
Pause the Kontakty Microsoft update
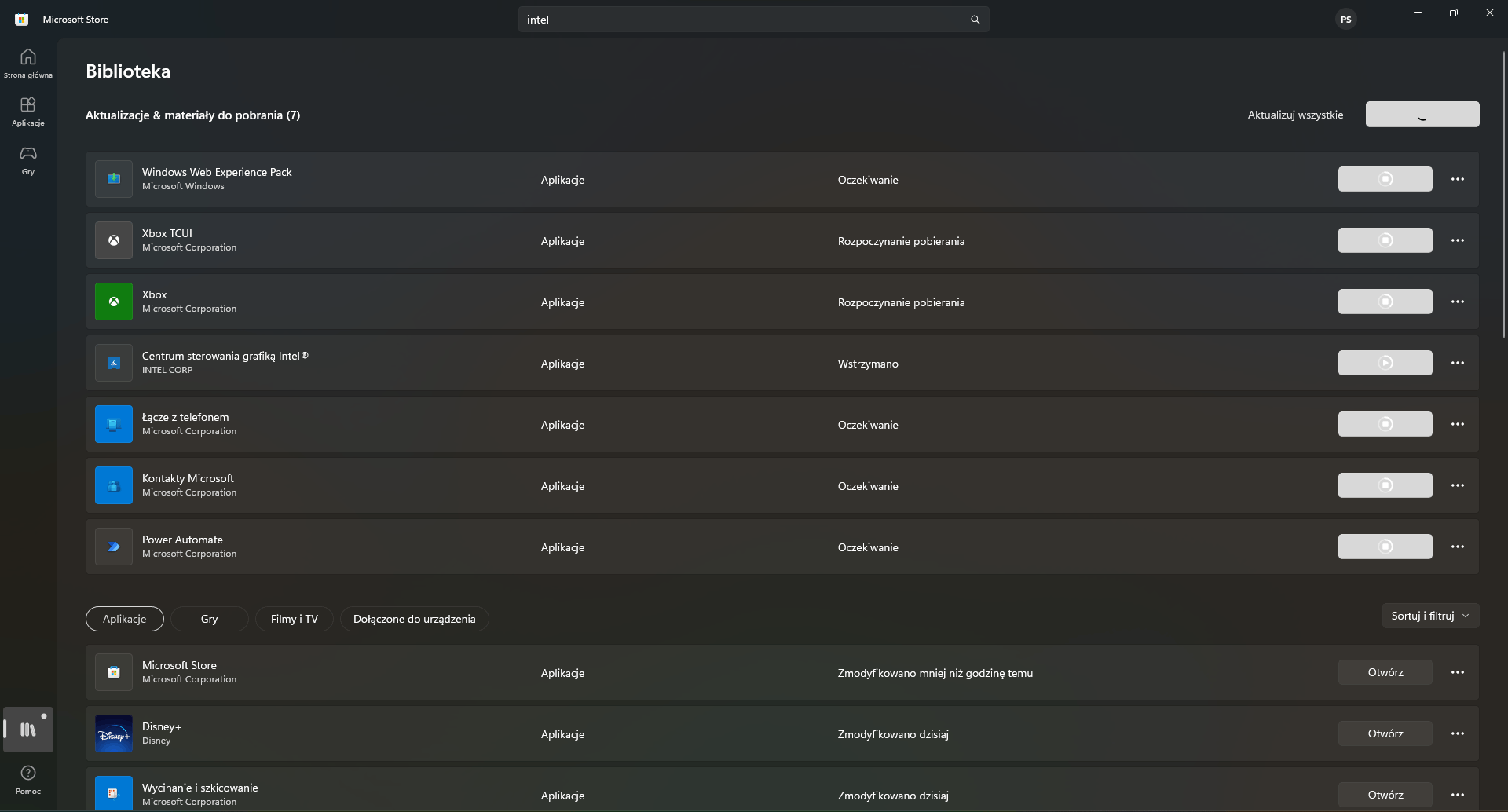[1385, 485]
